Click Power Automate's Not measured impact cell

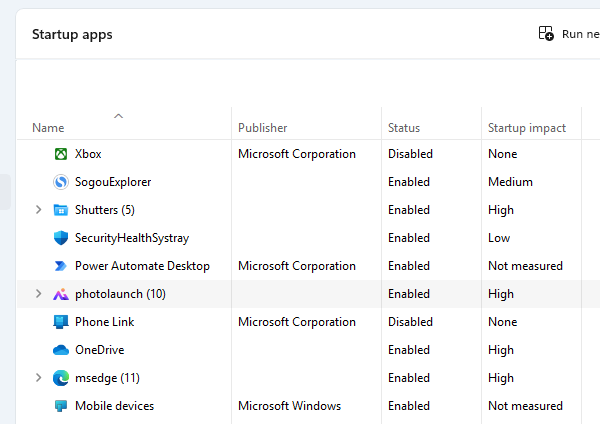pos(525,266)
